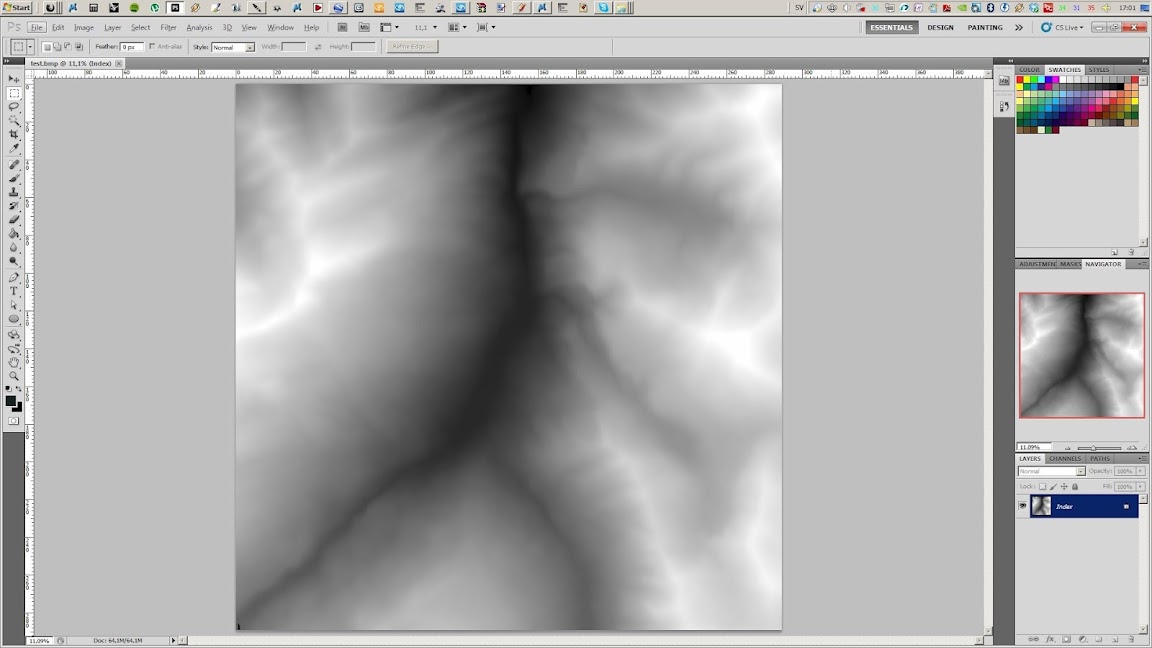Select the Magic Wand tool
The image size is (1152, 648).
[x=13, y=121]
